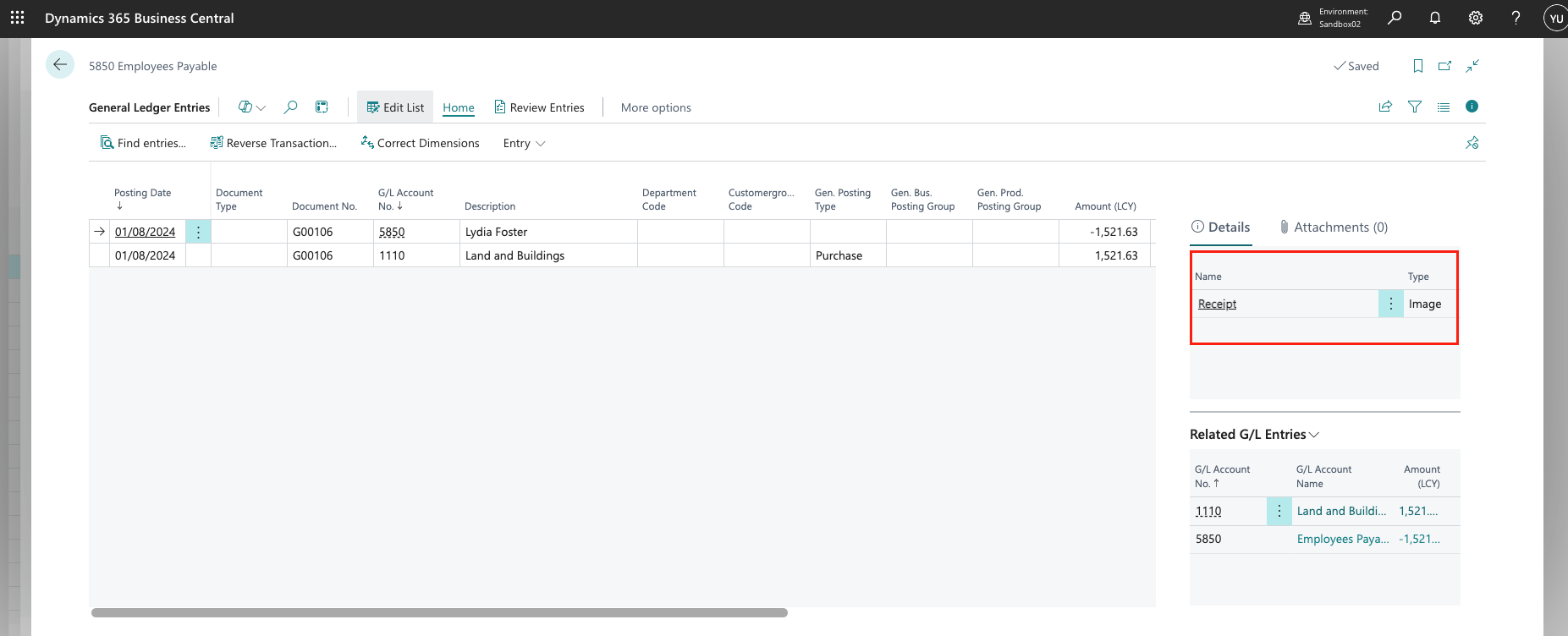Click Correct Dimensions
Screen dimensions: 1568x636
(x=420, y=143)
